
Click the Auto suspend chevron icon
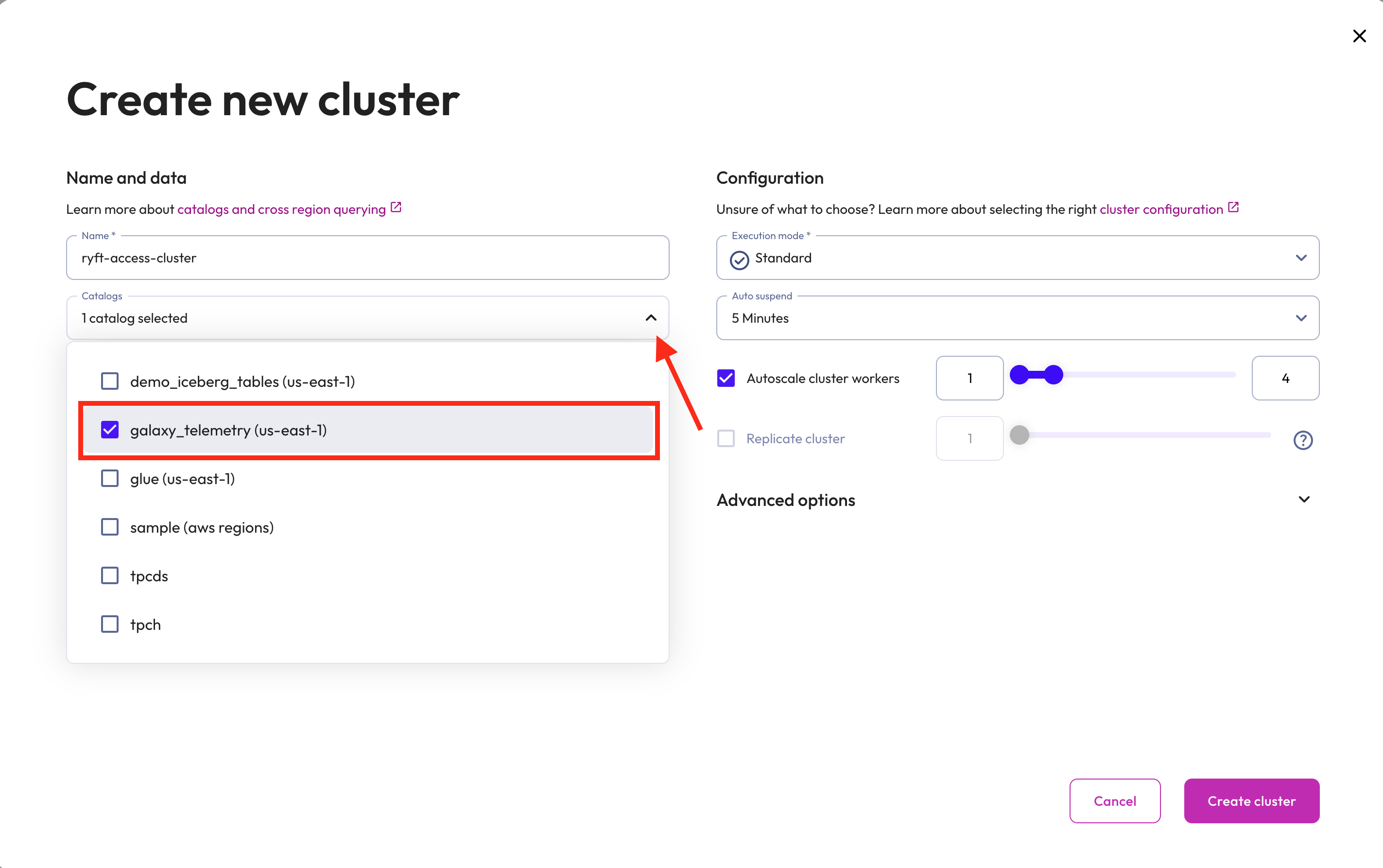1301,317
